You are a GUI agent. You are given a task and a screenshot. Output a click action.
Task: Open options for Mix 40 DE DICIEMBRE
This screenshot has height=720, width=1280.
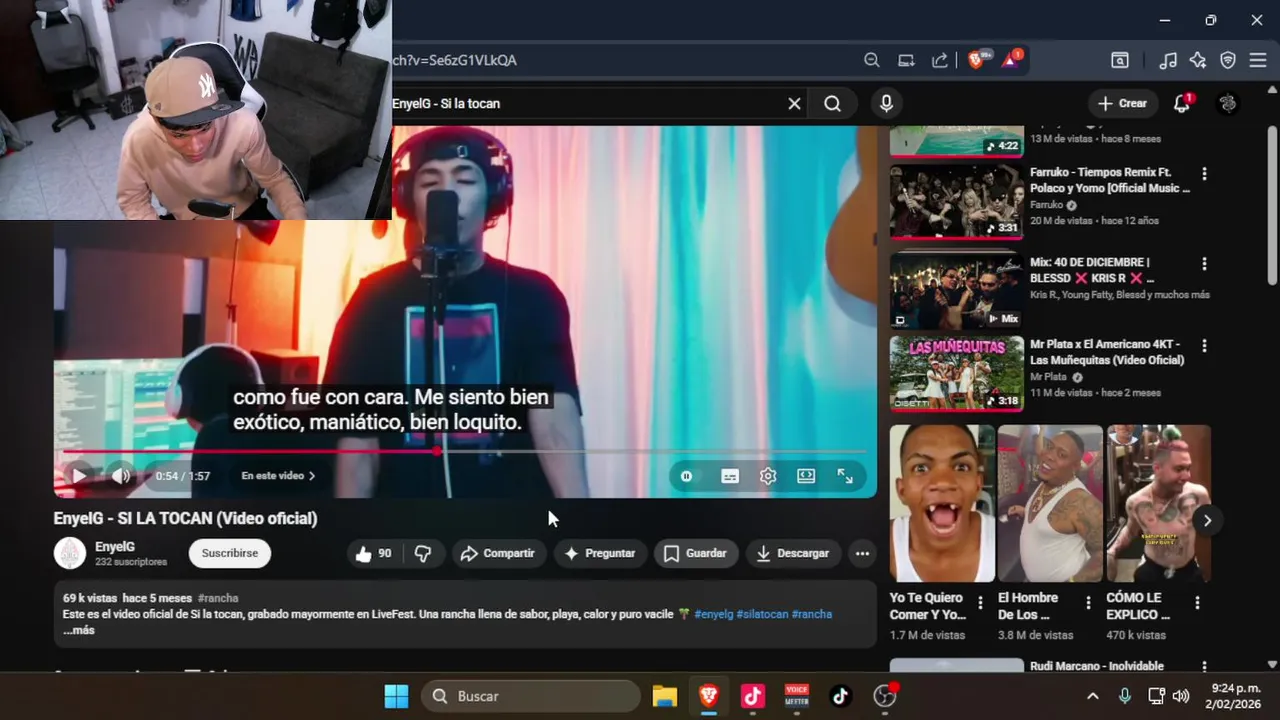pos(1204,264)
